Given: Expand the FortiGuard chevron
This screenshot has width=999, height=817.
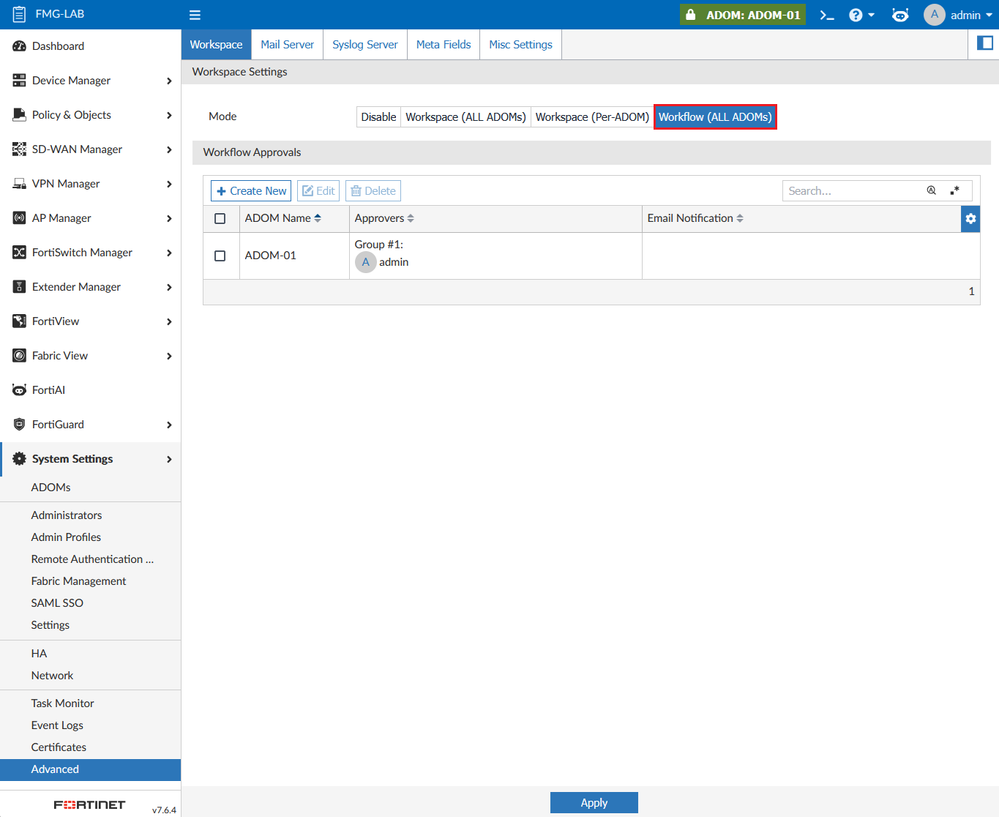Looking at the screenshot, I should pos(169,425).
